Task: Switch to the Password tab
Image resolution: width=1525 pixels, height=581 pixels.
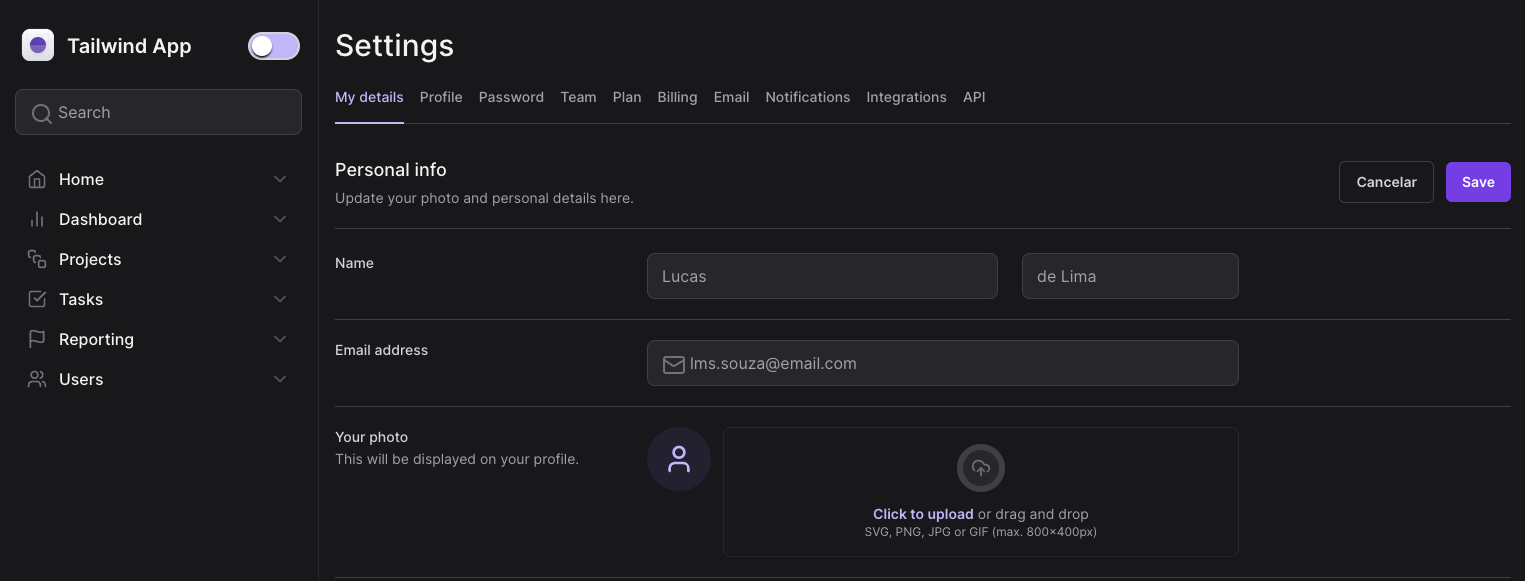Action: (x=511, y=97)
